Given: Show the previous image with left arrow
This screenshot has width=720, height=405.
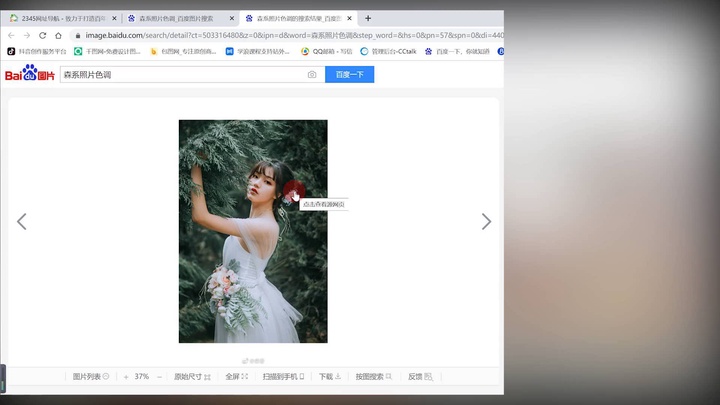Looking at the screenshot, I should coord(22,221).
